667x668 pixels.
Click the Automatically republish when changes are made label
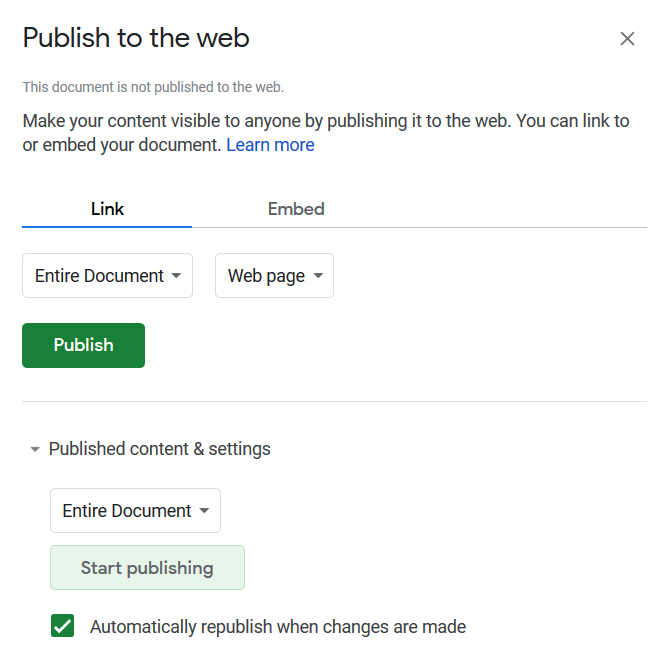pyautogui.click(x=278, y=627)
